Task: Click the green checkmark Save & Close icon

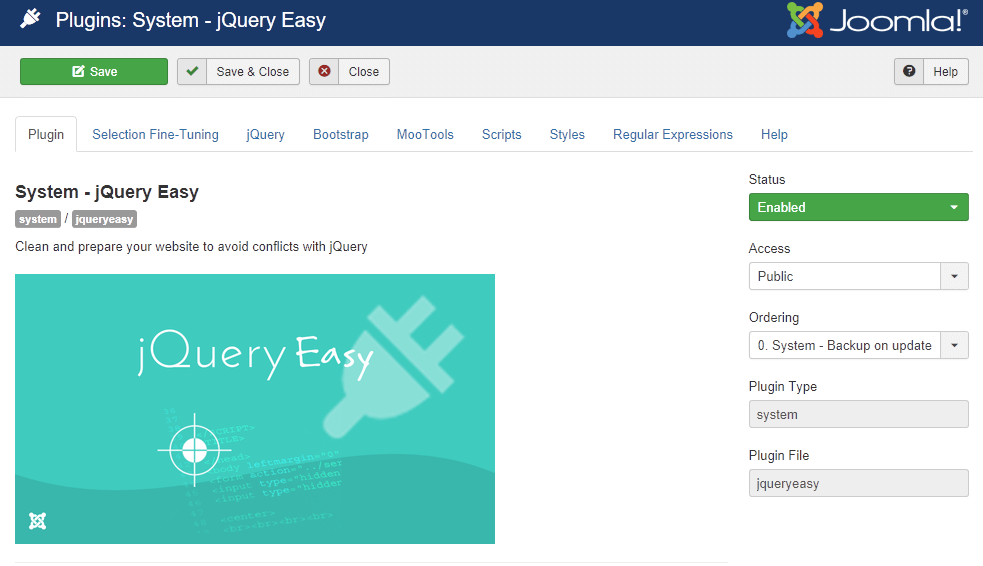Action: 192,71
